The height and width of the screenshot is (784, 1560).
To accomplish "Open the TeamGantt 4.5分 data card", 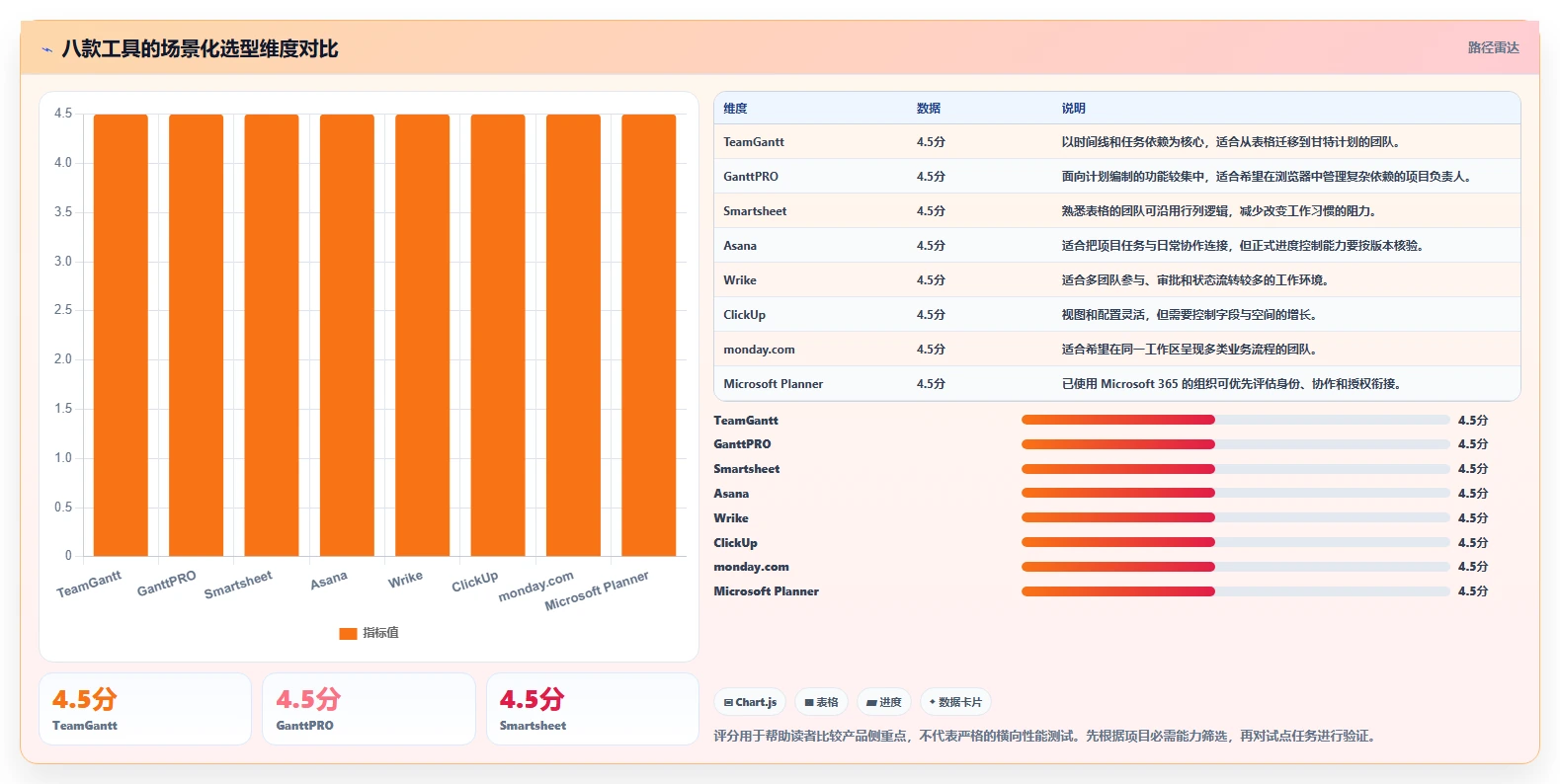I will click(145, 709).
